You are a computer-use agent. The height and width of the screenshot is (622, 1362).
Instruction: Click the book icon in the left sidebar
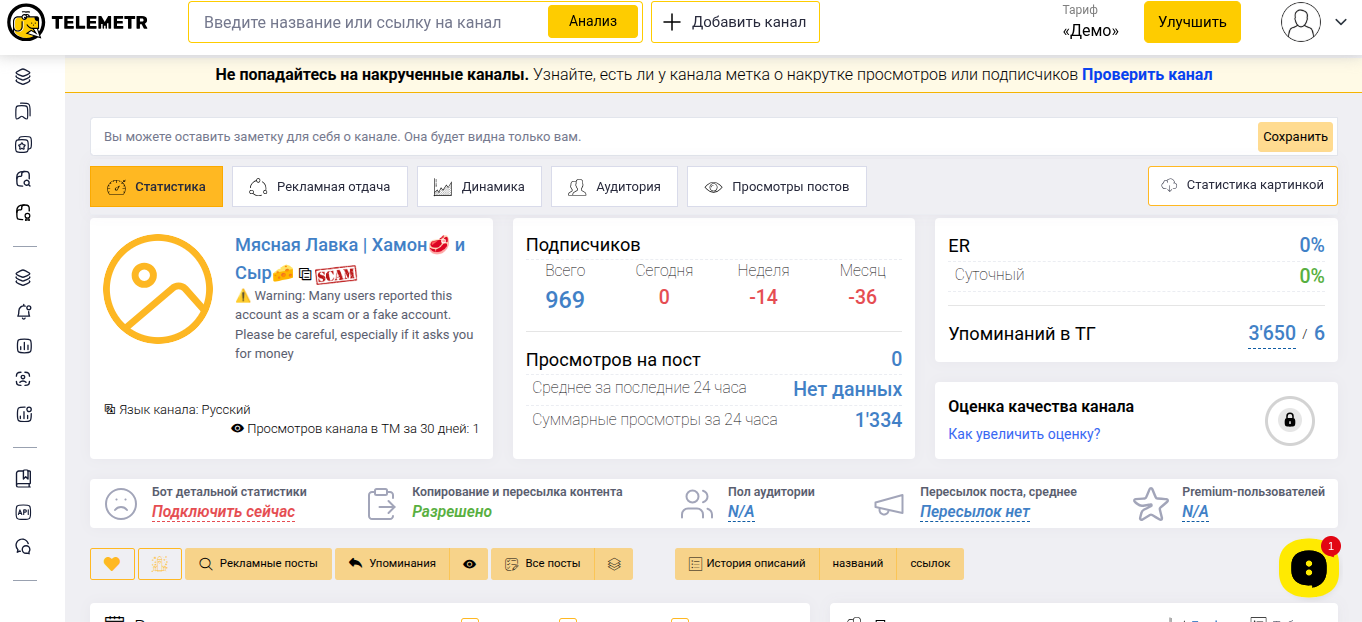pos(24,479)
